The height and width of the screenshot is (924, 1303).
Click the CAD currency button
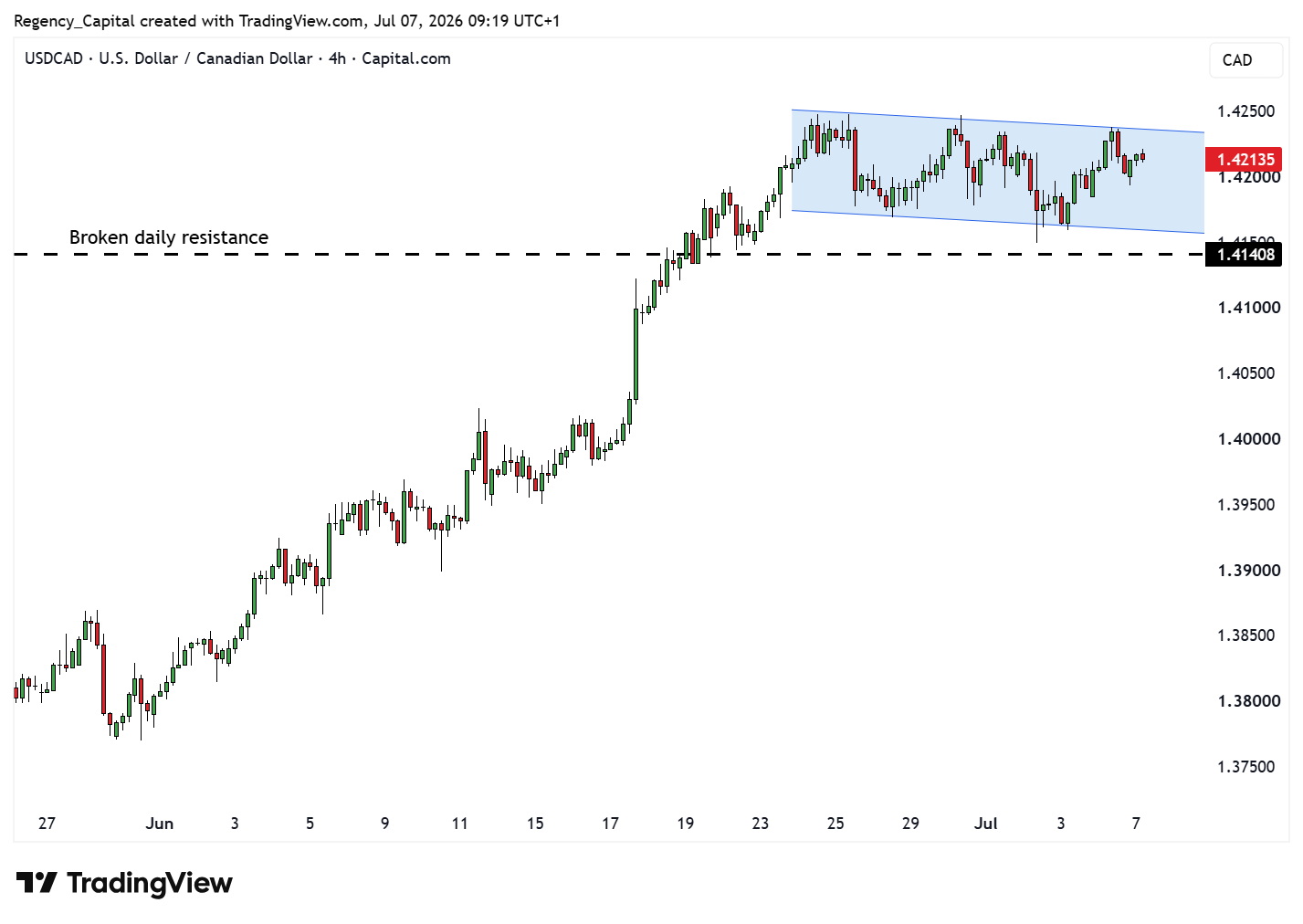pyautogui.click(x=1245, y=60)
